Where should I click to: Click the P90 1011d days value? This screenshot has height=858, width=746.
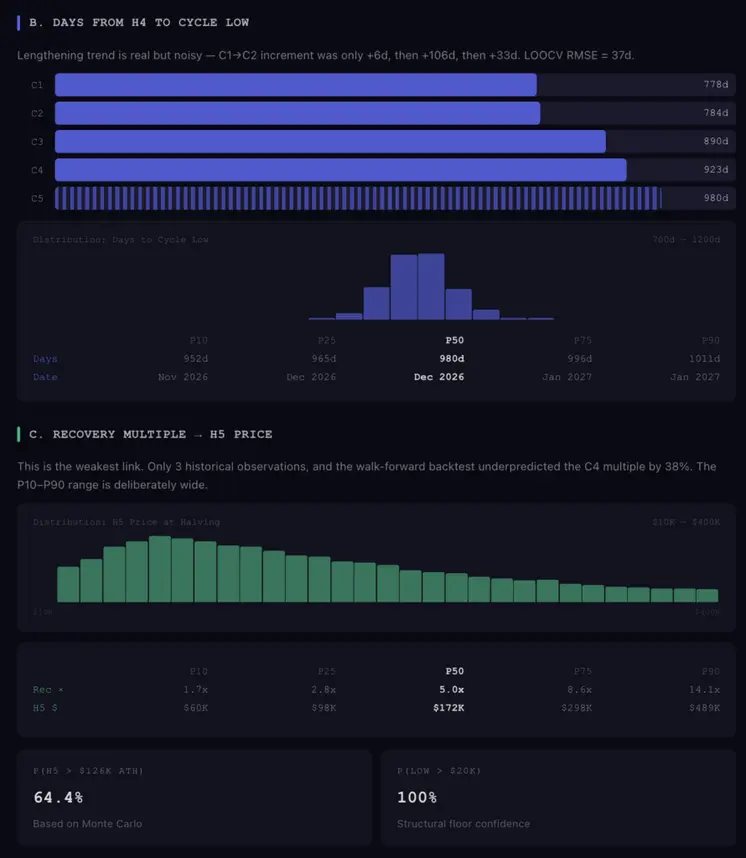click(704, 358)
